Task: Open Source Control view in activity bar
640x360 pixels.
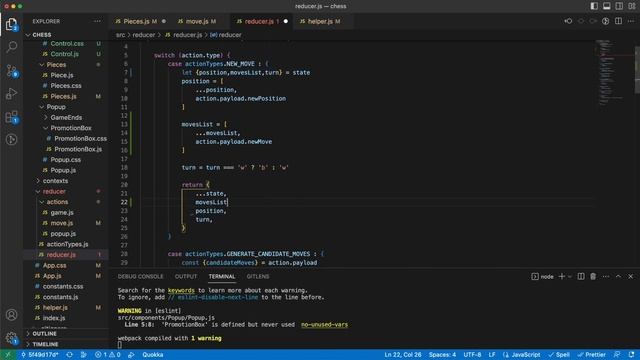Action: tap(11, 71)
